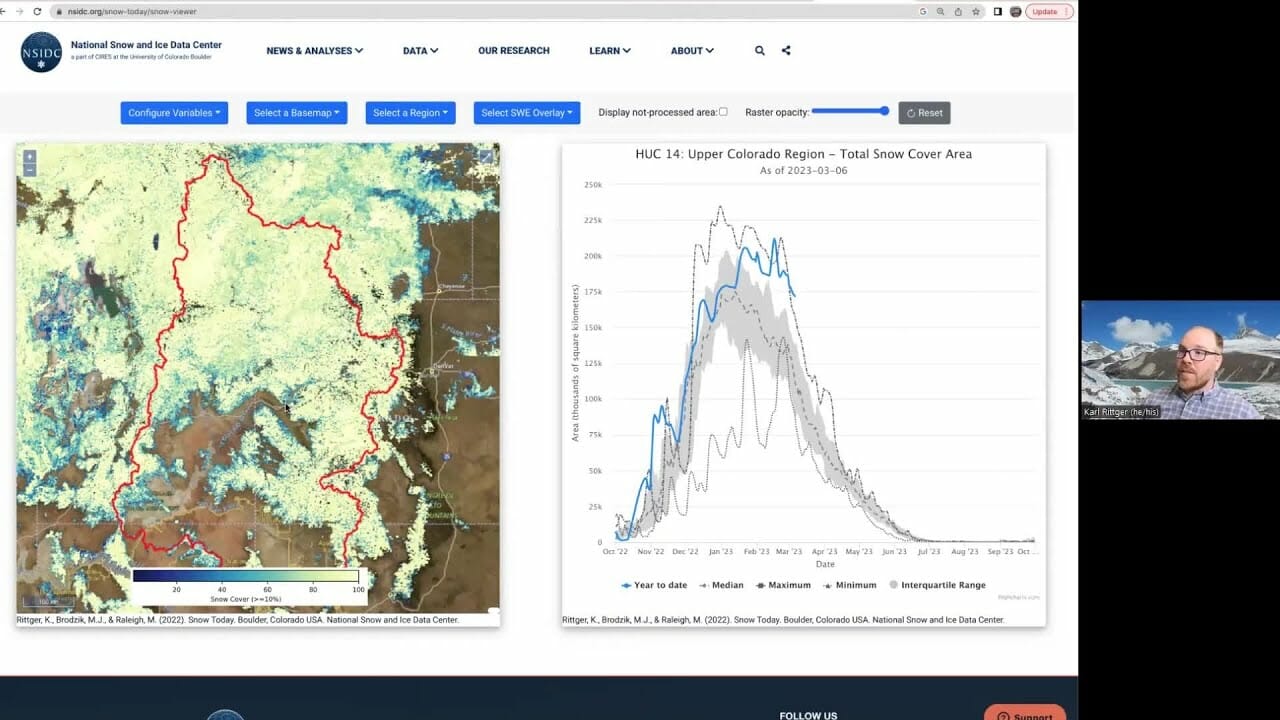The height and width of the screenshot is (720, 1280).
Task: Click the browser Update button
Action: pyautogui.click(x=1049, y=11)
